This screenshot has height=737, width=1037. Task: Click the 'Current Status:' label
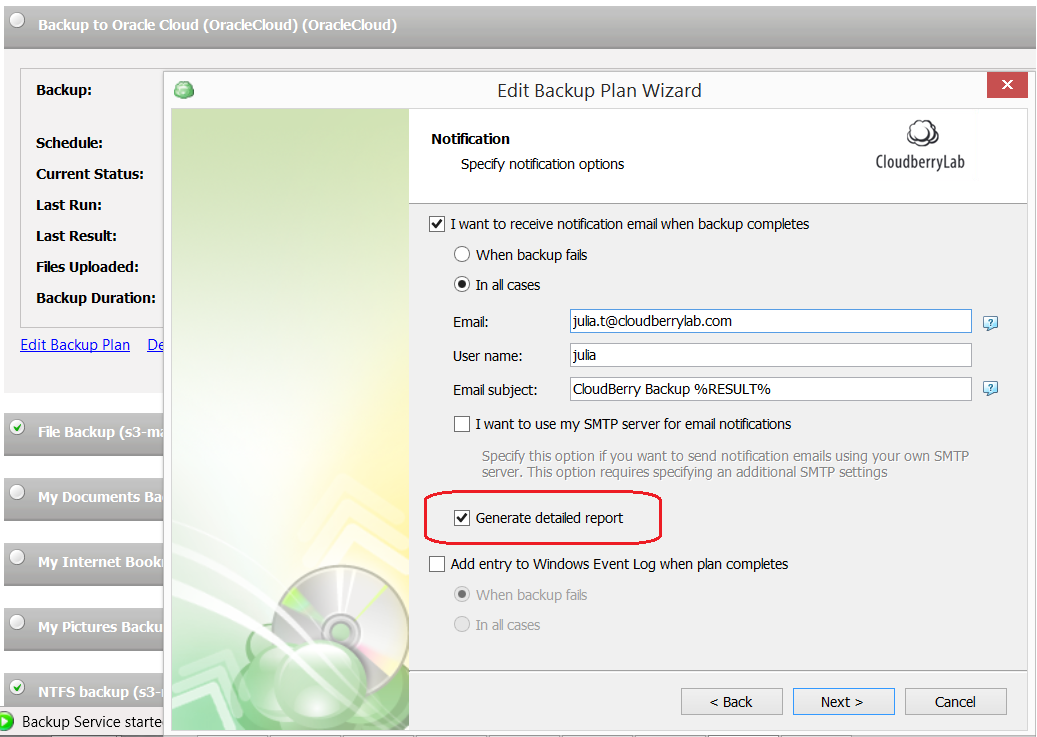(90, 174)
